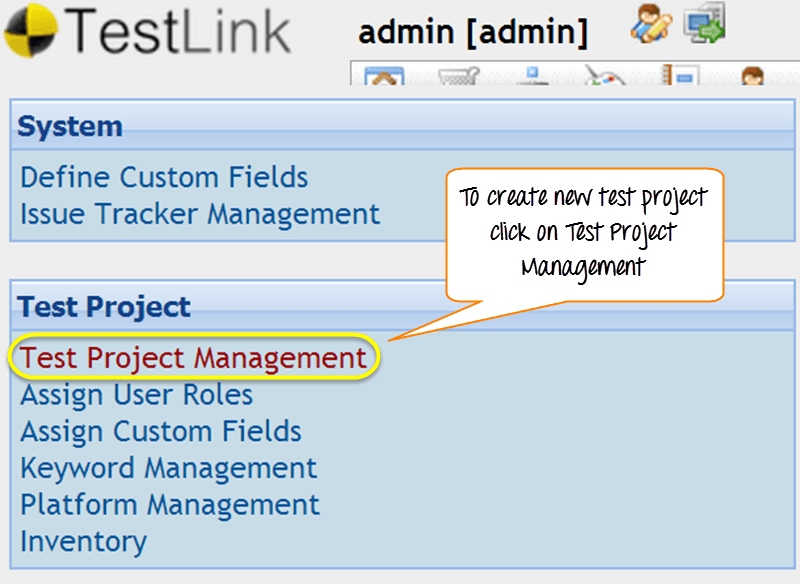Click the System section header
The height and width of the screenshot is (584, 800).
(x=70, y=127)
